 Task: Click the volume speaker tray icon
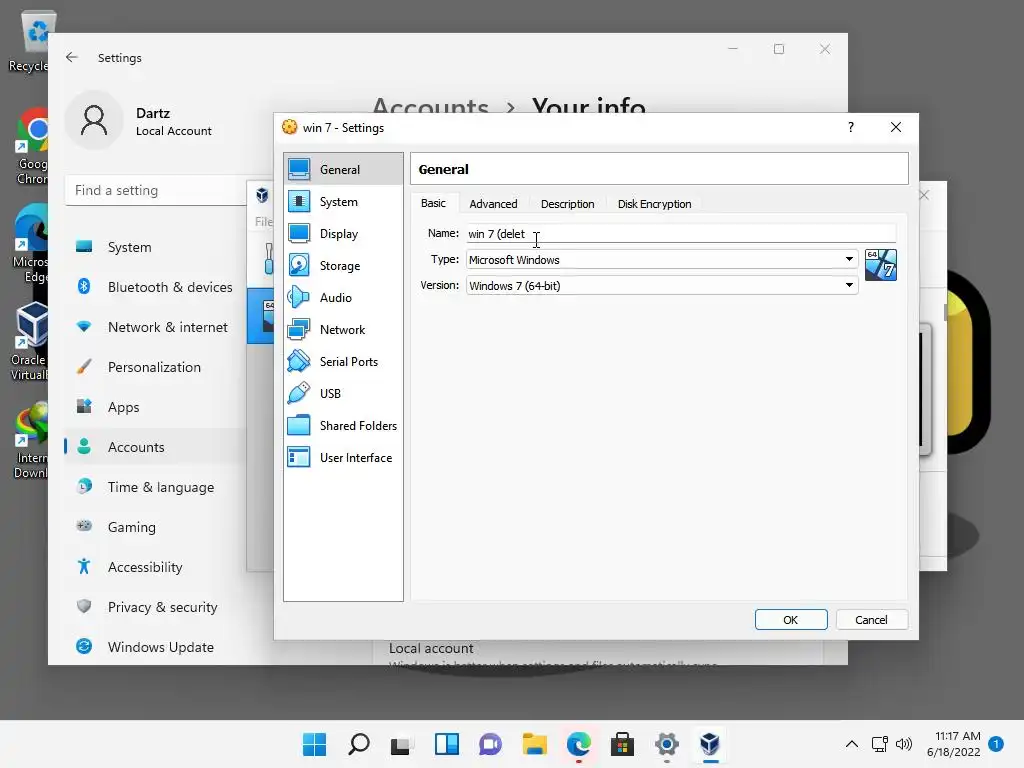tap(904, 744)
